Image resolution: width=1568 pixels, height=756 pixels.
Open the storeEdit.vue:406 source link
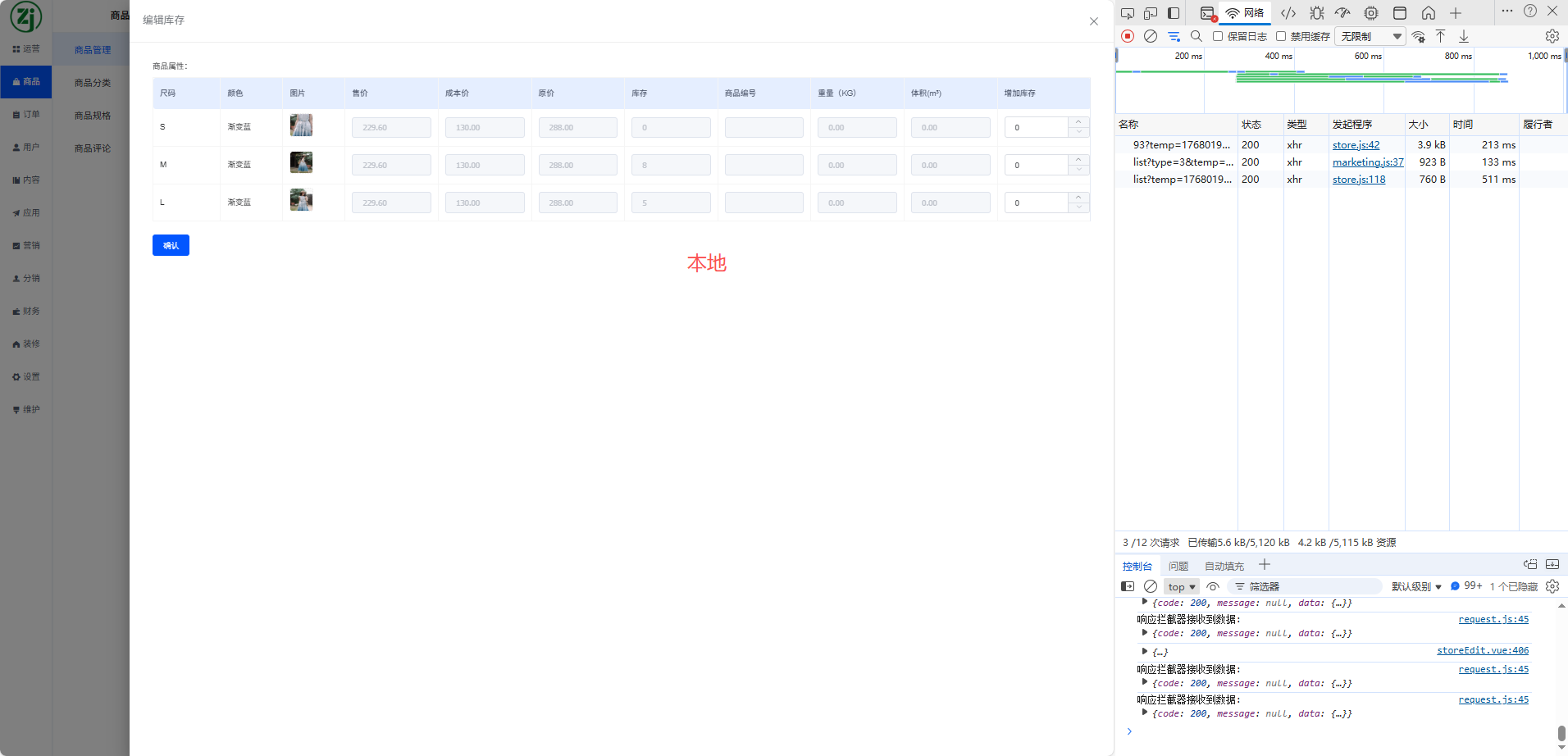pos(1482,650)
